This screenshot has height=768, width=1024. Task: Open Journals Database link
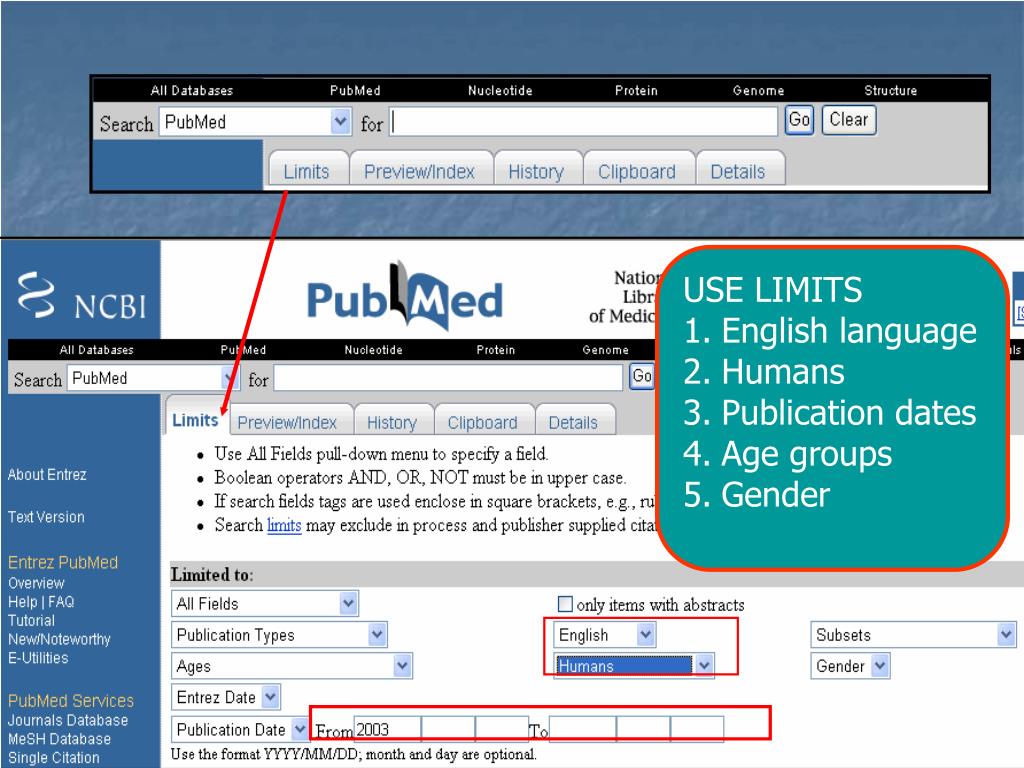point(68,720)
